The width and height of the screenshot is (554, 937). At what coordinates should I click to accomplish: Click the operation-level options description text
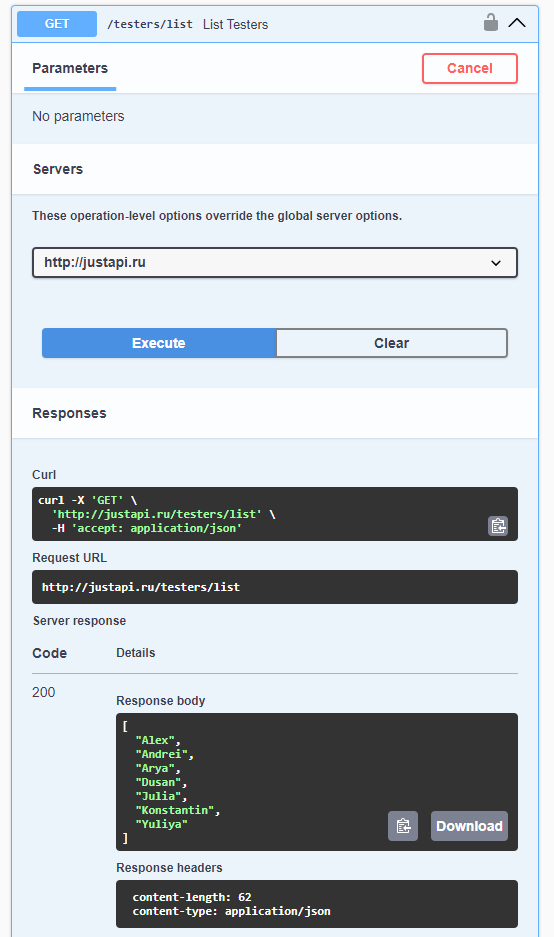coord(217,216)
